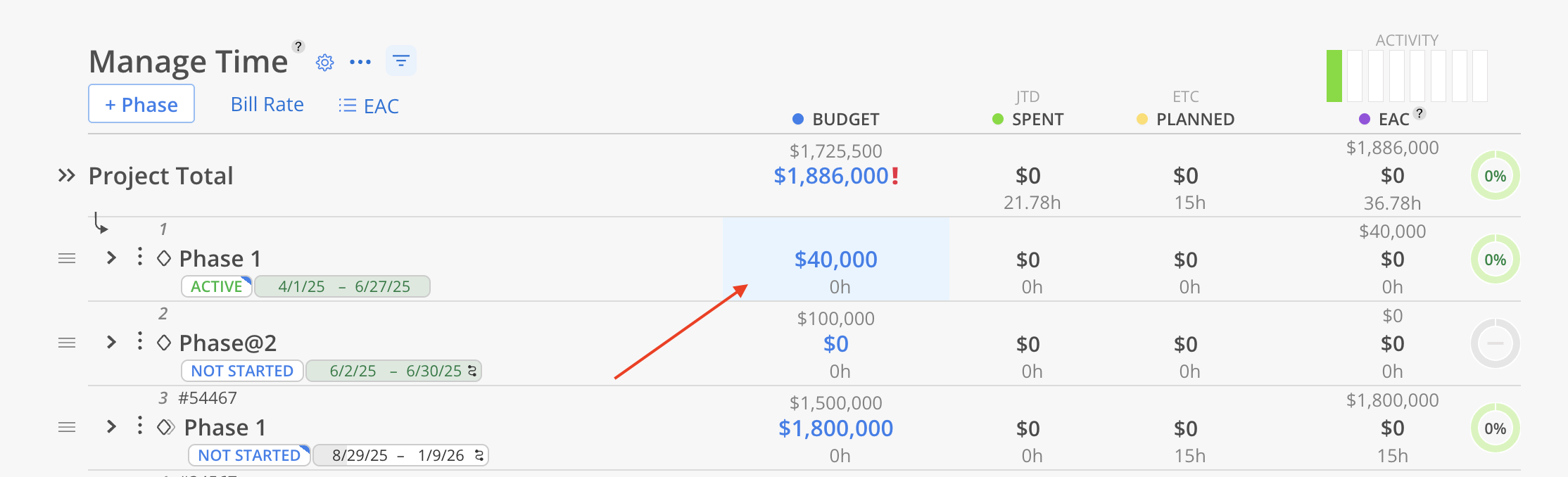Expand all rows via Project Total double chevron

pos(66,175)
